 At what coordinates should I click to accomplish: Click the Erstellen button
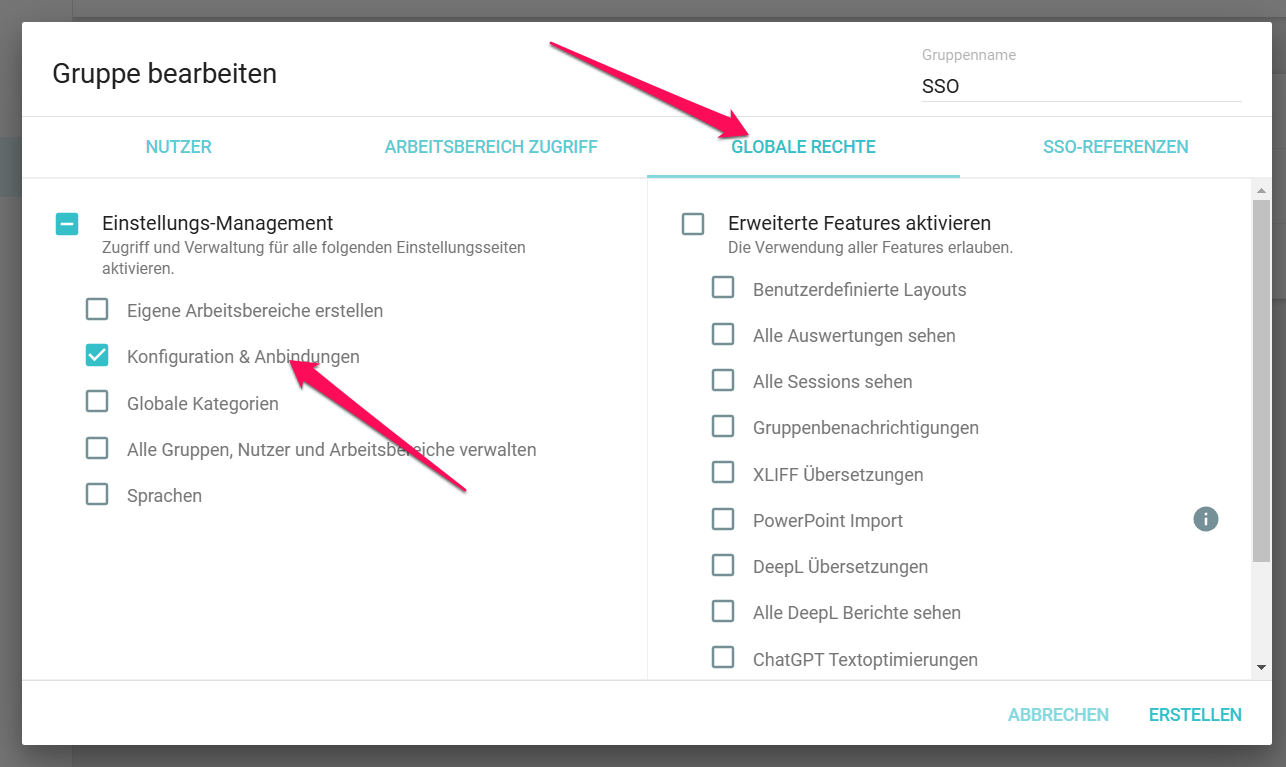click(x=1195, y=715)
